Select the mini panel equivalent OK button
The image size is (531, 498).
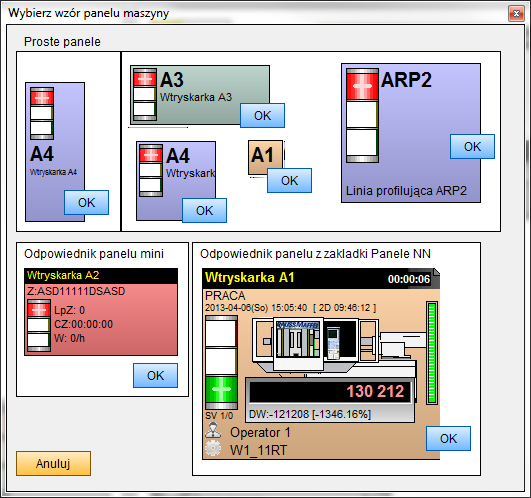[155, 375]
